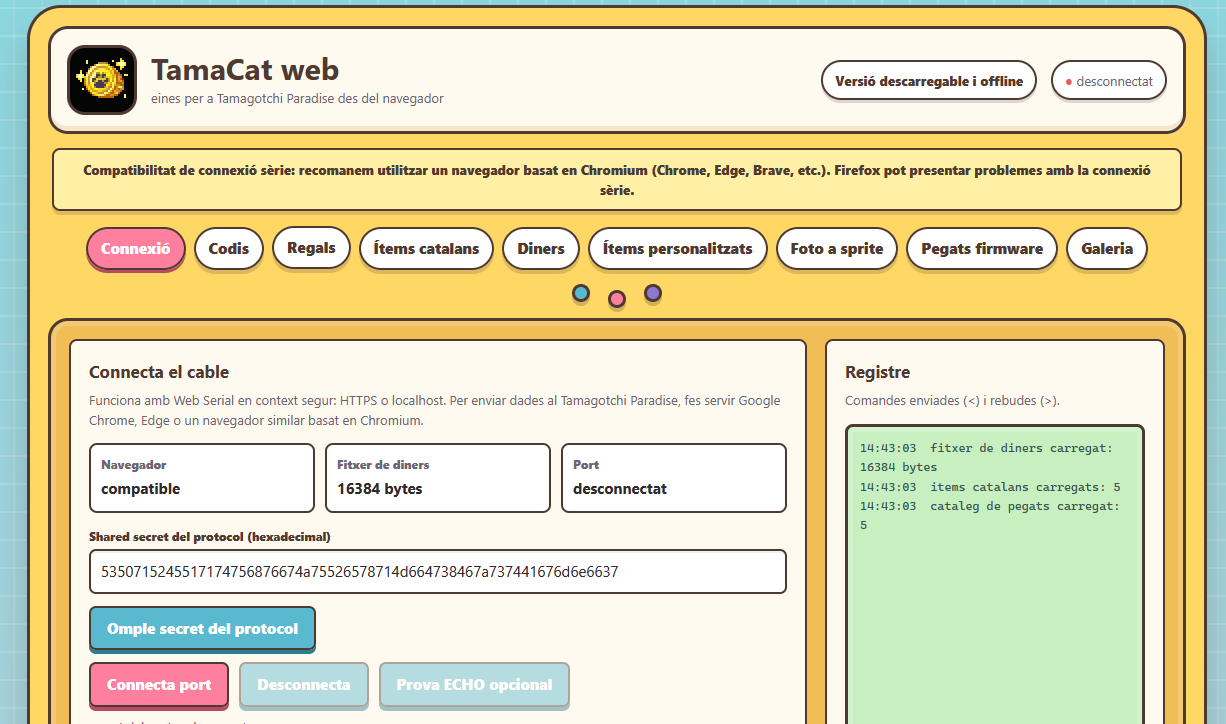Viewport: 1226px width, 724px height.
Task: Open the Pegats firmware tab
Action: tap(982, 249)
